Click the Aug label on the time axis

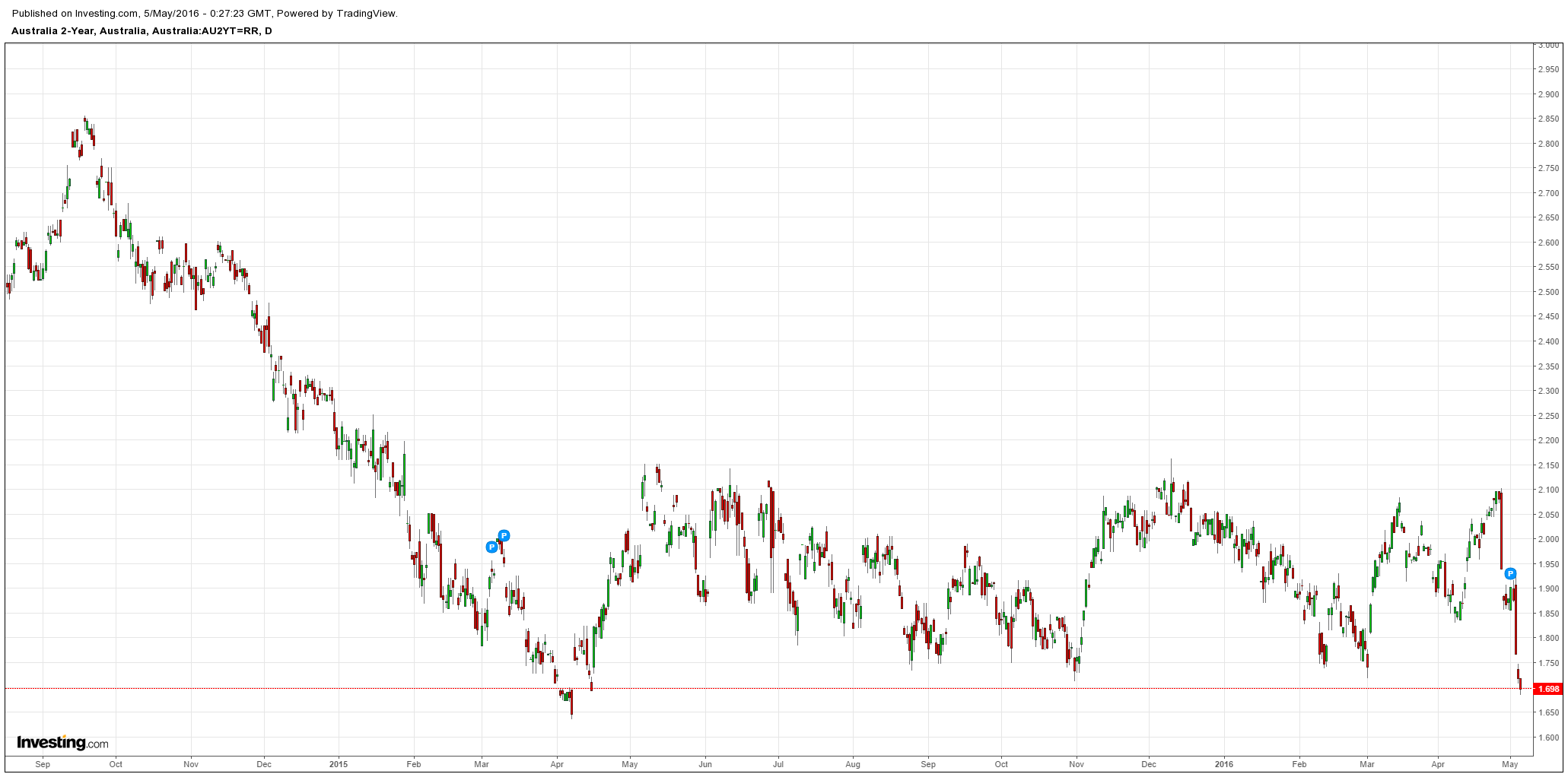point(853,764)
